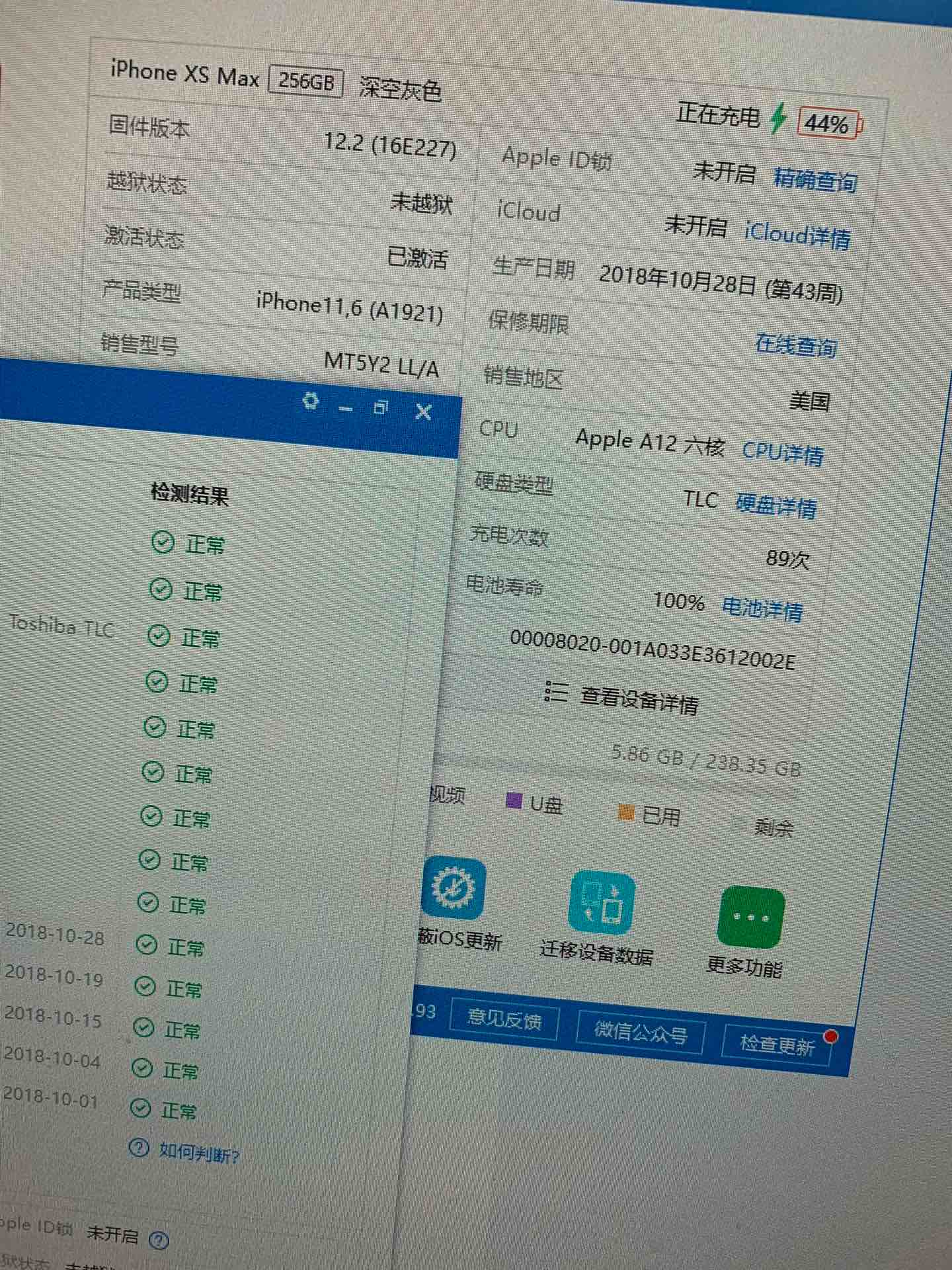Click the check icon in the 2018-10-19 row
952x1270 pixels.
pos(145,986)
